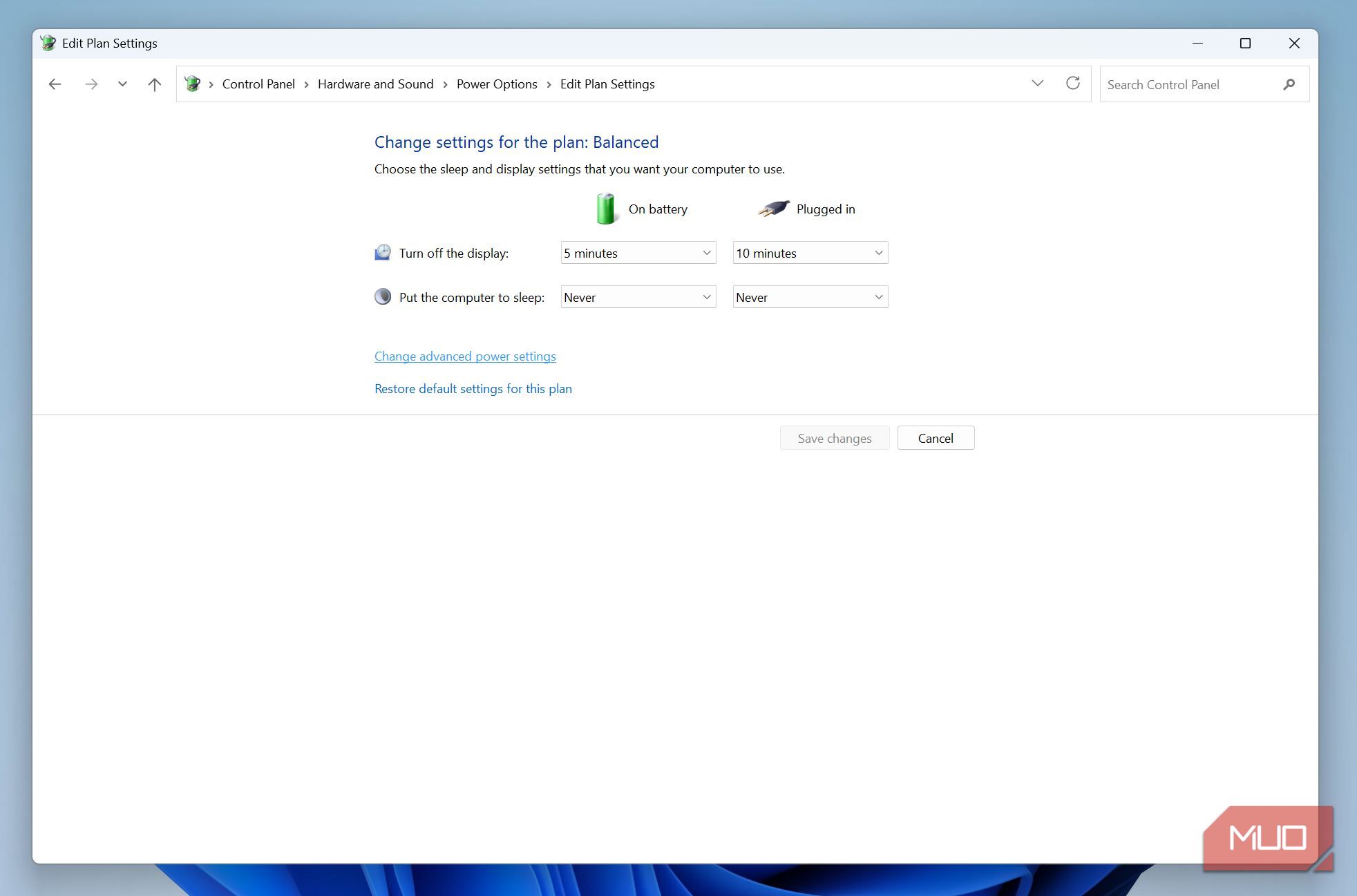Close the Edit Plan Settings window
This screenshot has height=896, width=1357.
(x=1294, y=43)
